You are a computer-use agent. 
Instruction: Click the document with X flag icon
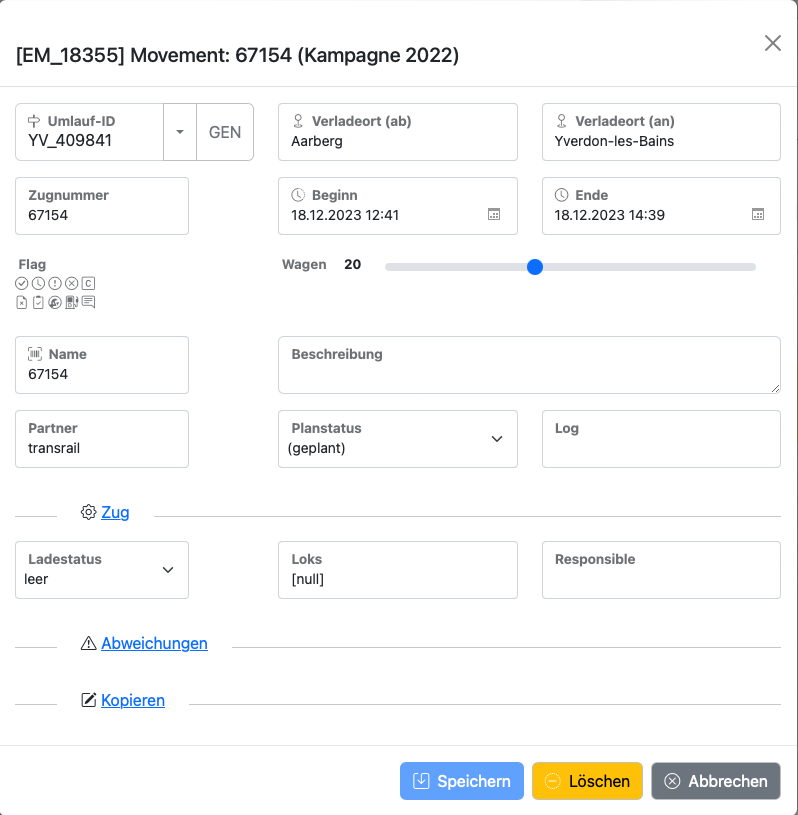click(22, 302)
